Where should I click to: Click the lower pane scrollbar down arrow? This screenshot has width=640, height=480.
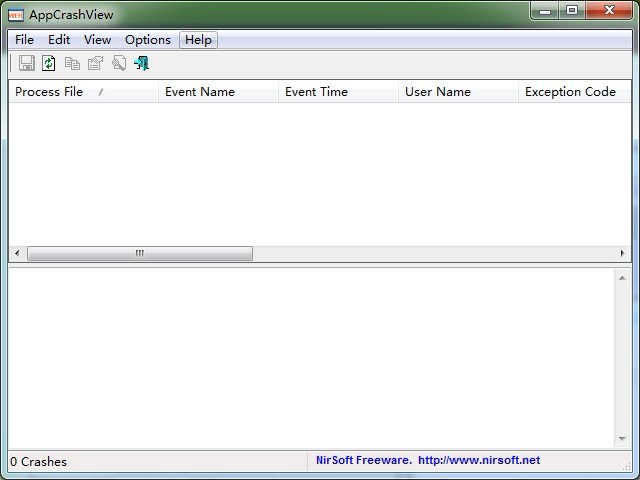[x=622, y=439]
